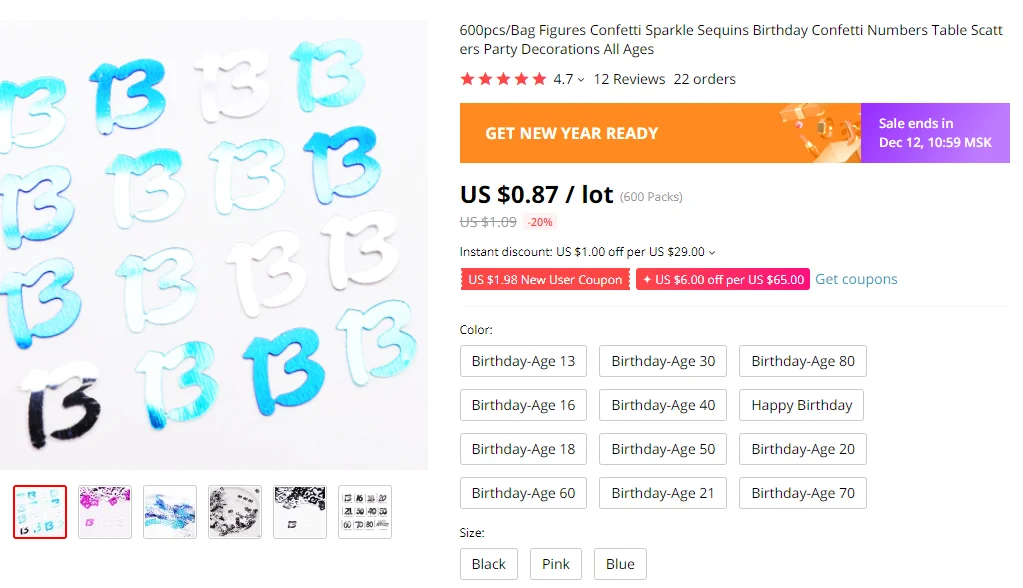Click the US $1.98 New User Coupon
The image size is (1023, 588).
pos(545,280)
